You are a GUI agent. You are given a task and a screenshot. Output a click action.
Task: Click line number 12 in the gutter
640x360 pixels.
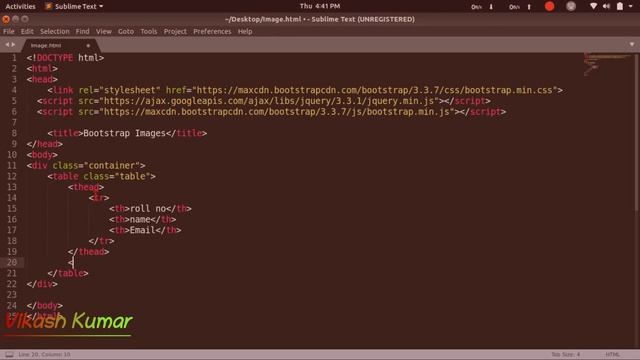pyautogui.click(x=12, y=176)
